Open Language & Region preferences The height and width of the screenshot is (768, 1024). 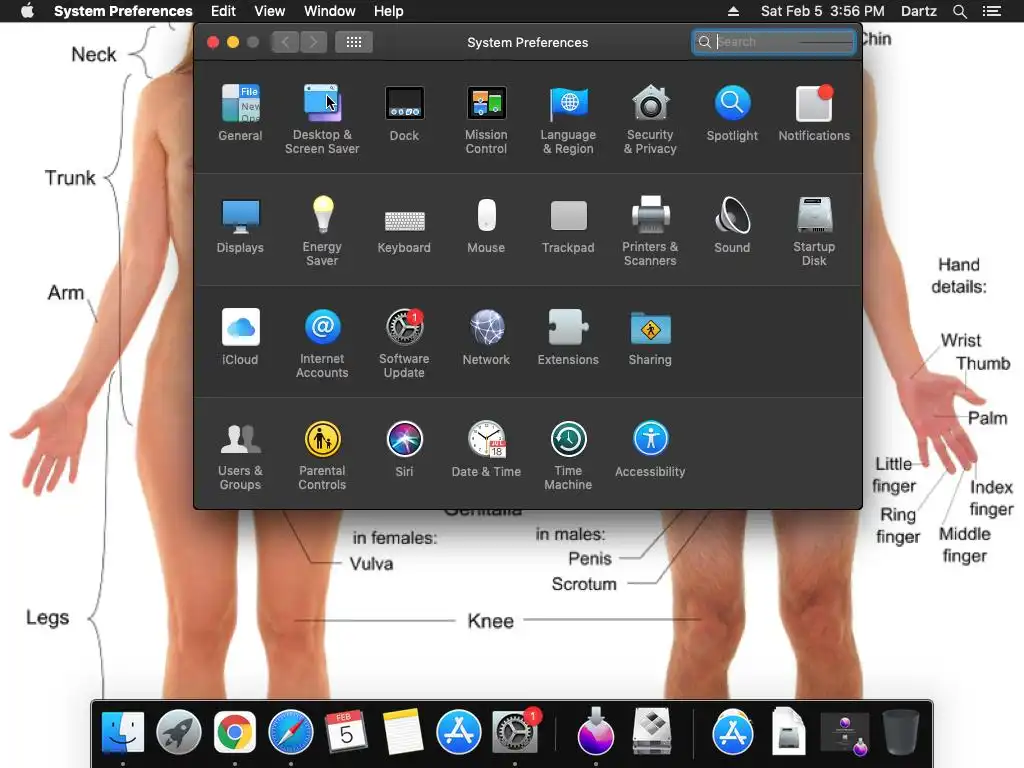(x=568, y=120)
